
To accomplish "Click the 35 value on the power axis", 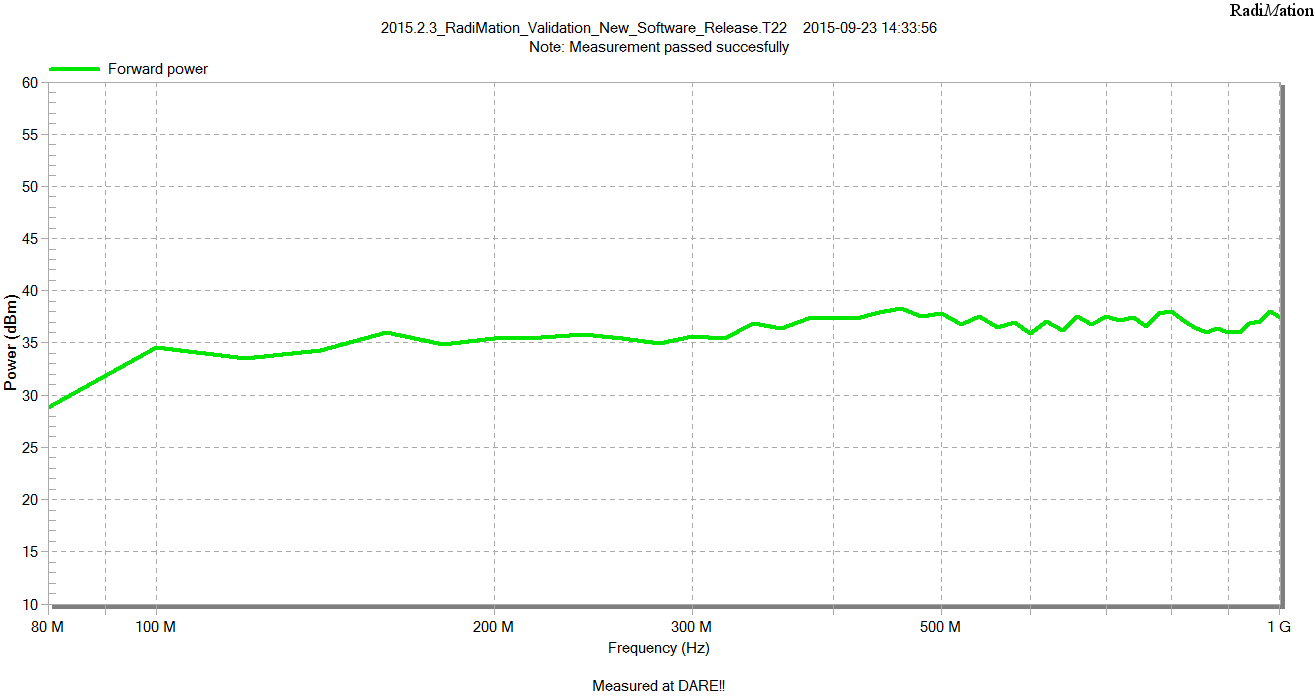I will (29, 343).
